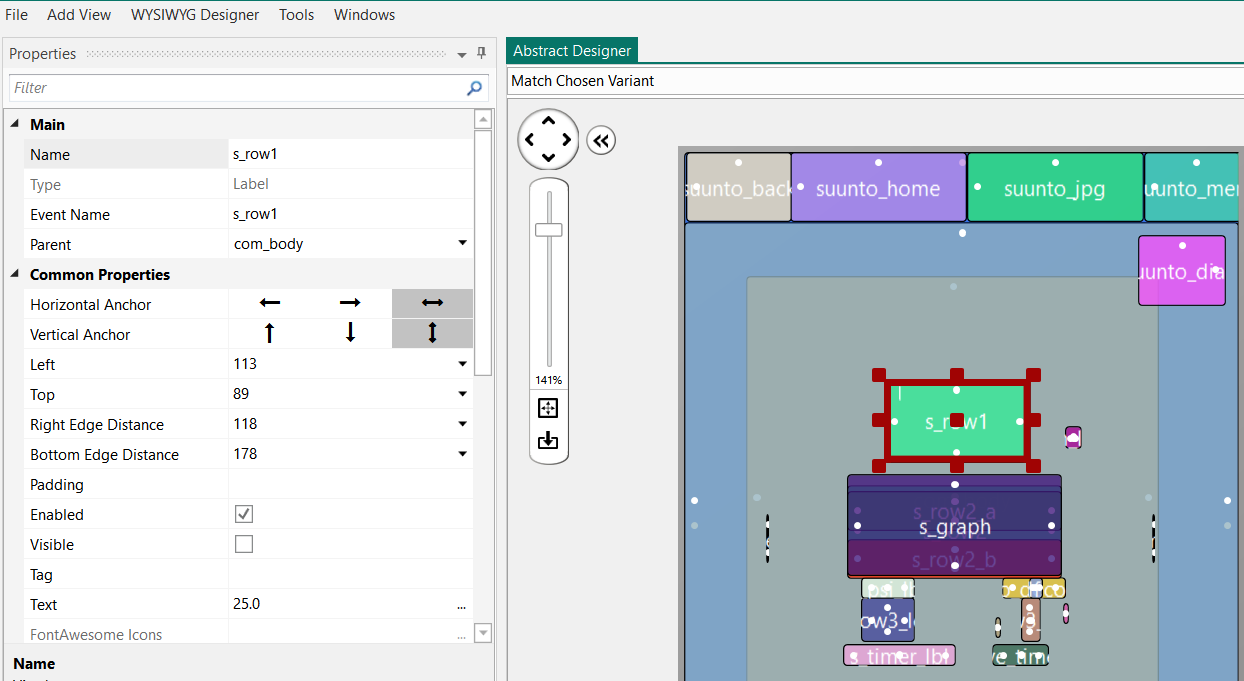Open Text property ellipsis editor
This screenshot has width=1244, height=681.
point(461,605)
